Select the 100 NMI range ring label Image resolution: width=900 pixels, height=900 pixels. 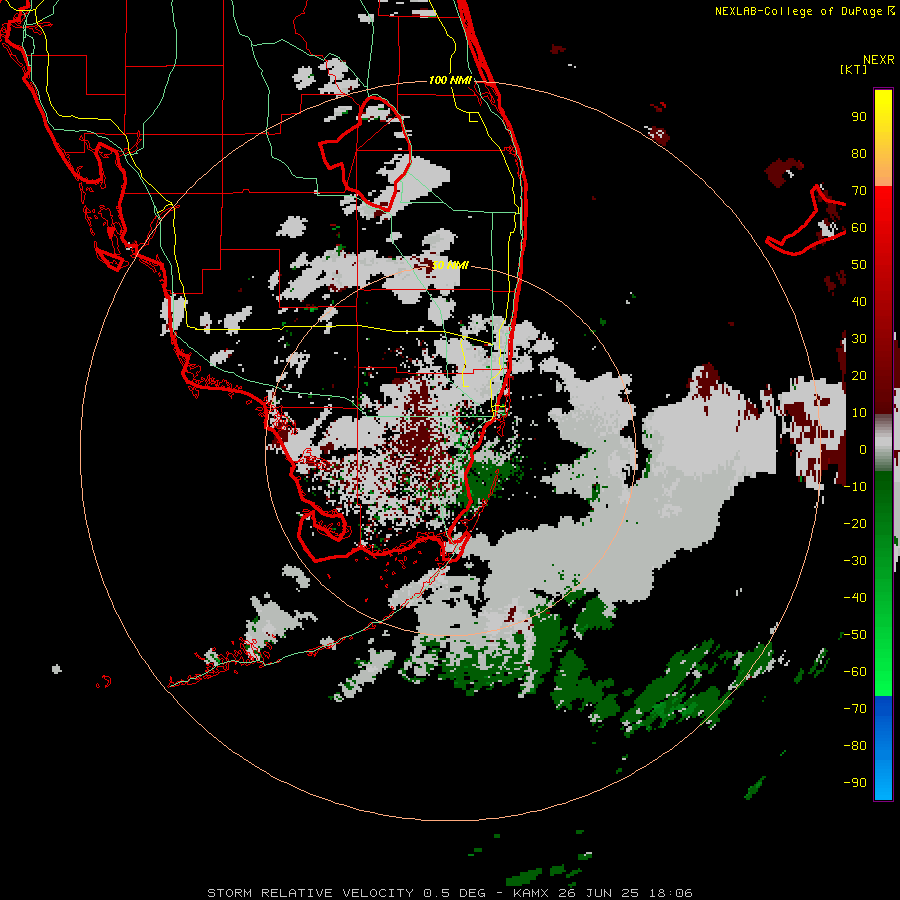point(450,80)
